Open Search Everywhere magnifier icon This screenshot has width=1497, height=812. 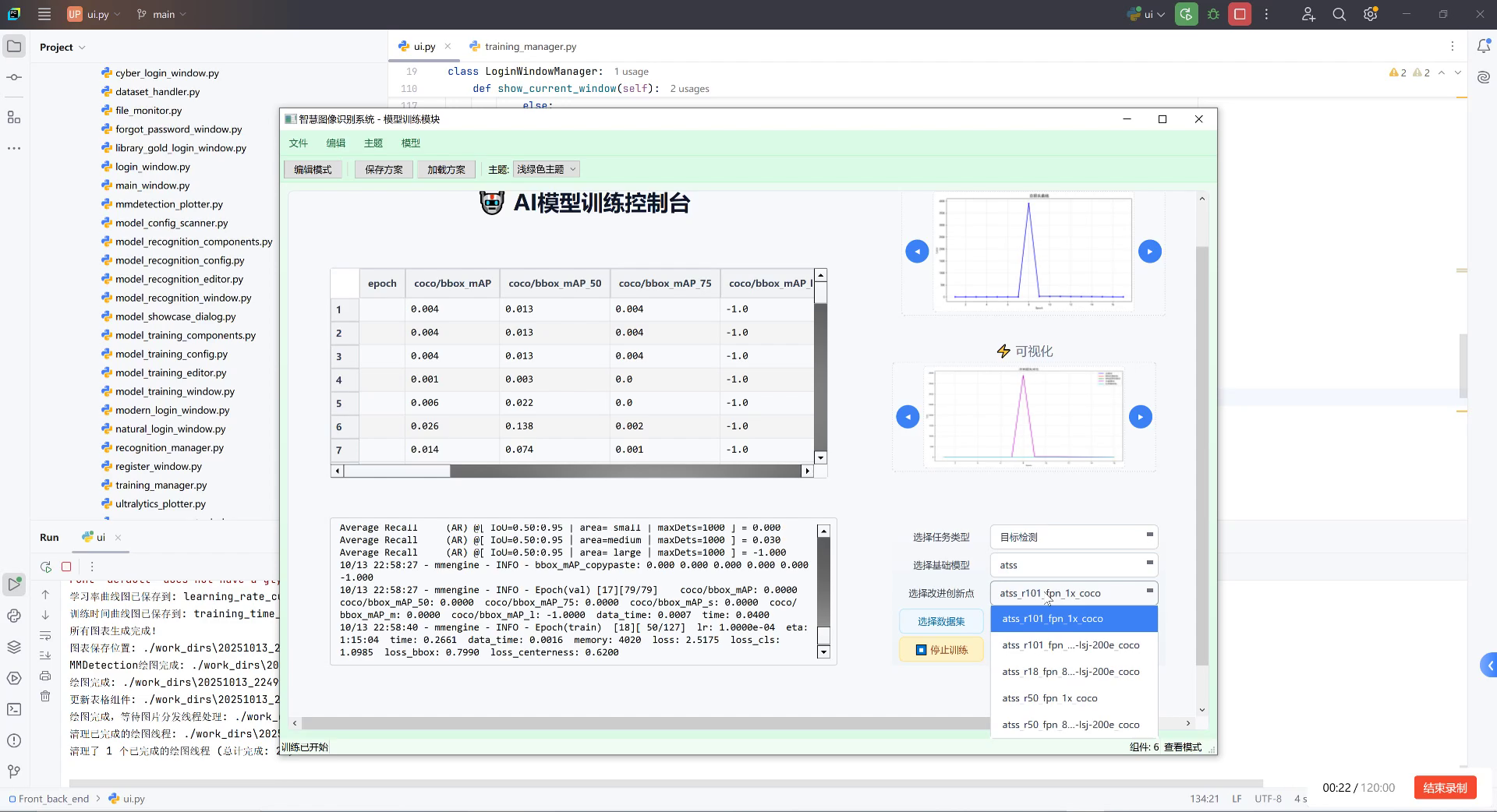pyautogui.click(x=1340, y=14)
